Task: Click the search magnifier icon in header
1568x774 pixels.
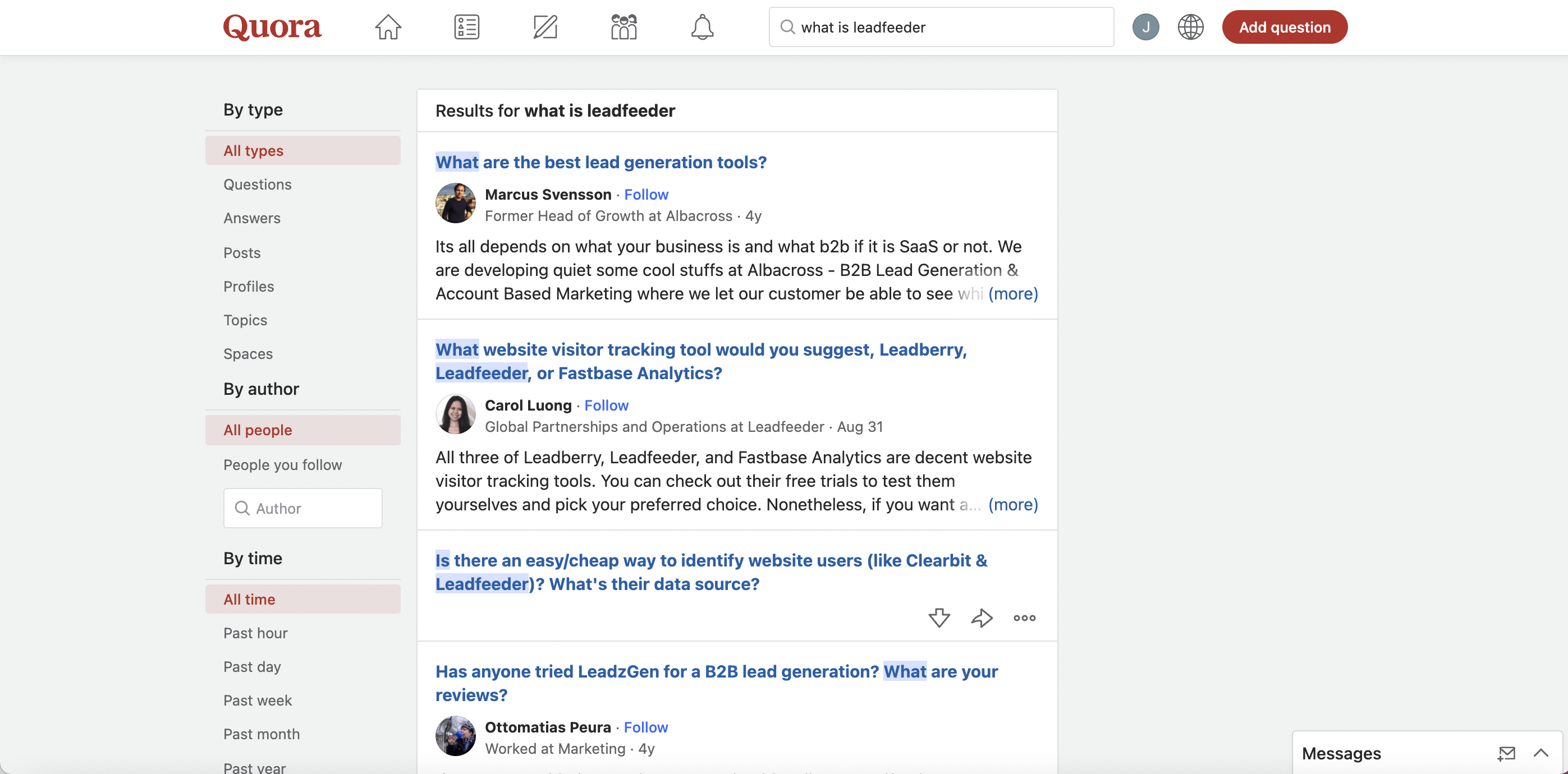Action: (787, 27)
